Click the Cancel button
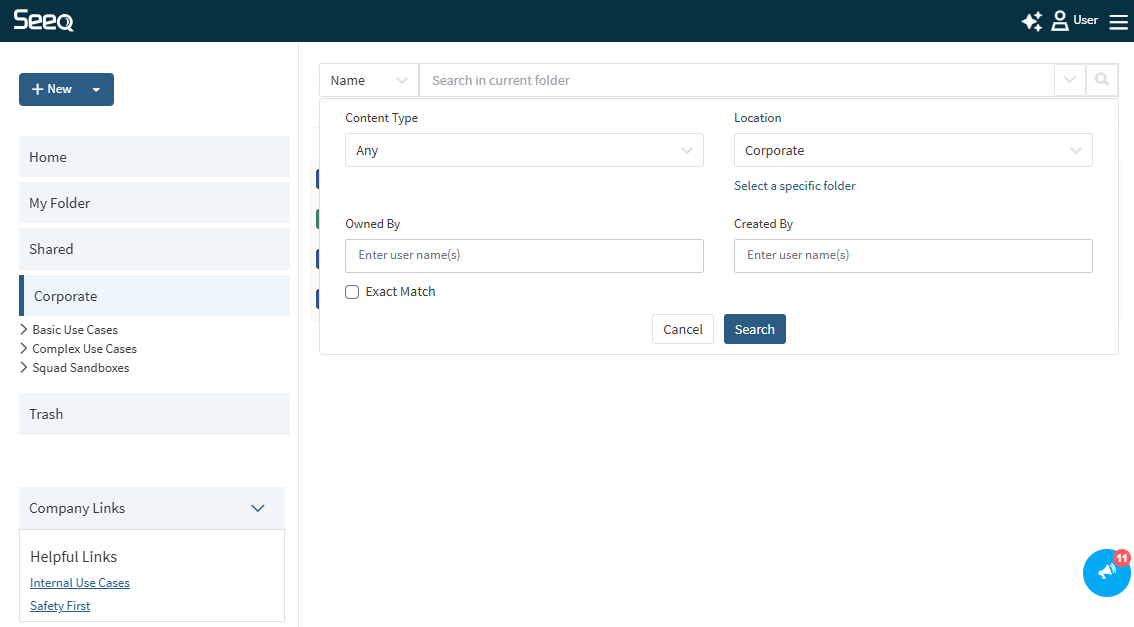 point(682,329)
